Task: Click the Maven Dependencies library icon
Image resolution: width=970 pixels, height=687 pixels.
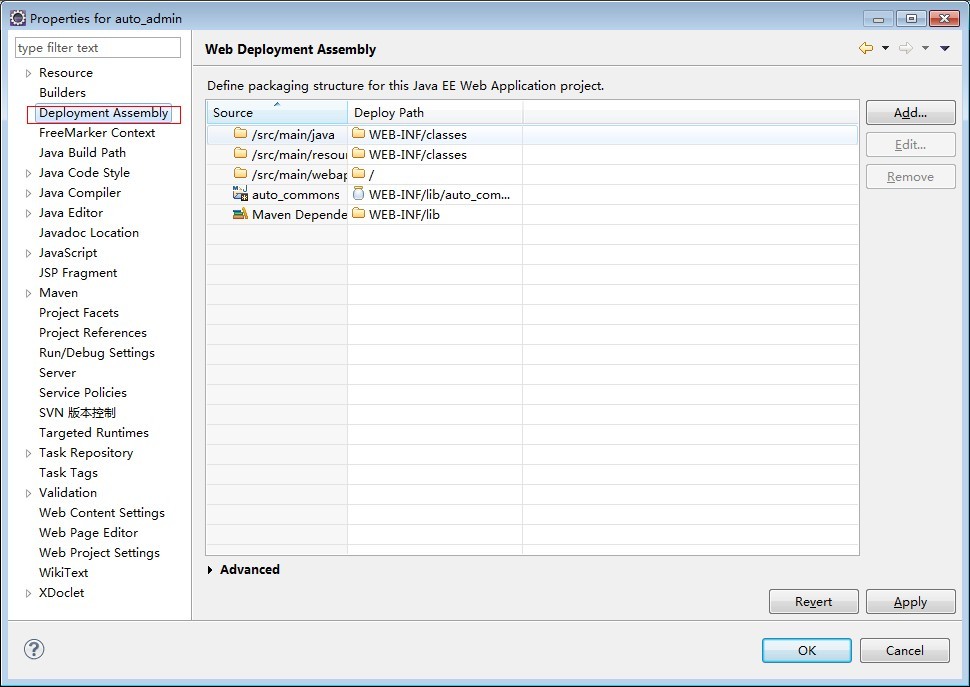Action: click(x=240, y=214)
